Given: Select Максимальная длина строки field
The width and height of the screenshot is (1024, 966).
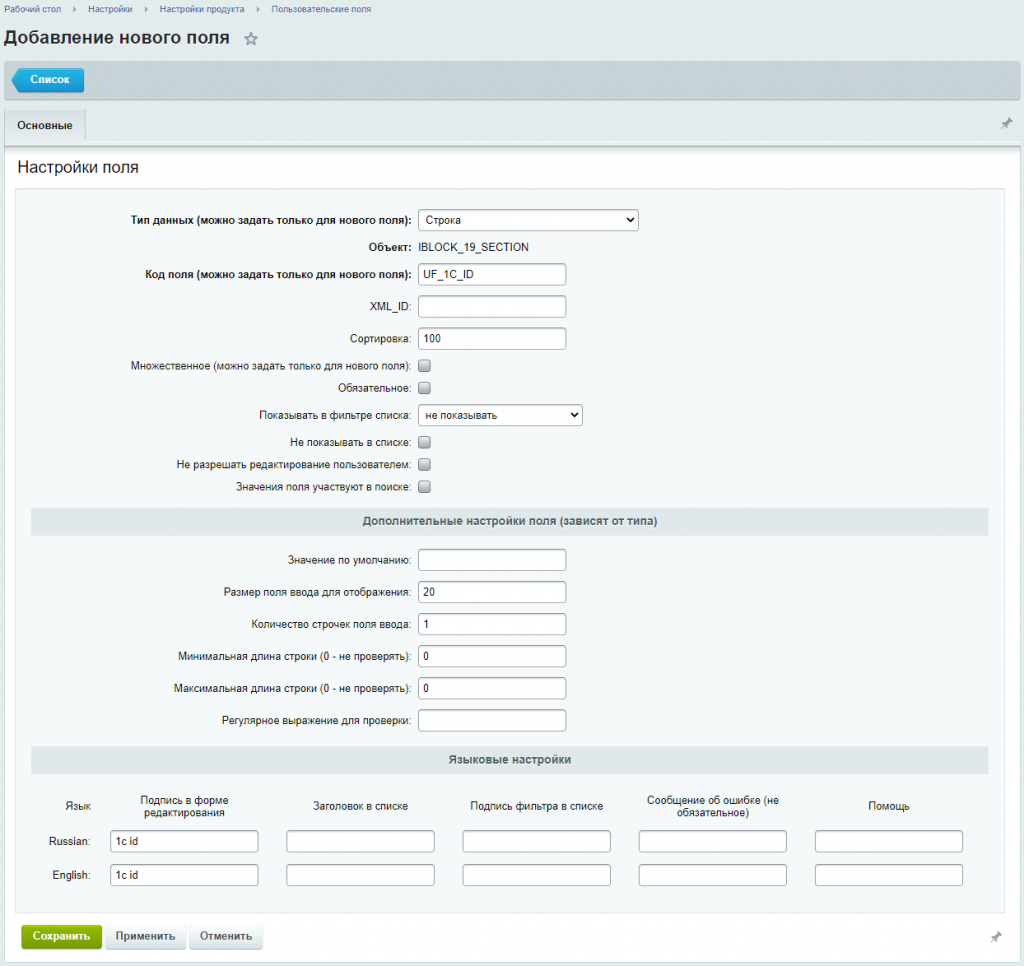Looking at the screenshot, I should click(x=492, y=688).
